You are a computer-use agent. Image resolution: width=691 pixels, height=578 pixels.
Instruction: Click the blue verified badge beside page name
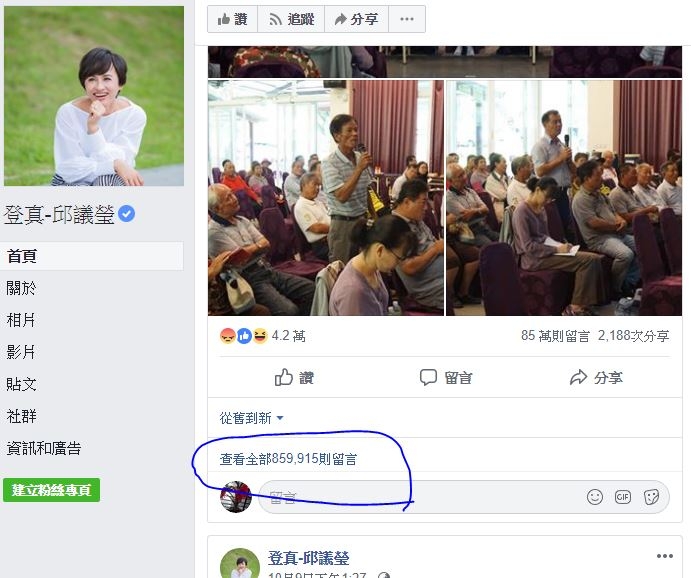127,214
